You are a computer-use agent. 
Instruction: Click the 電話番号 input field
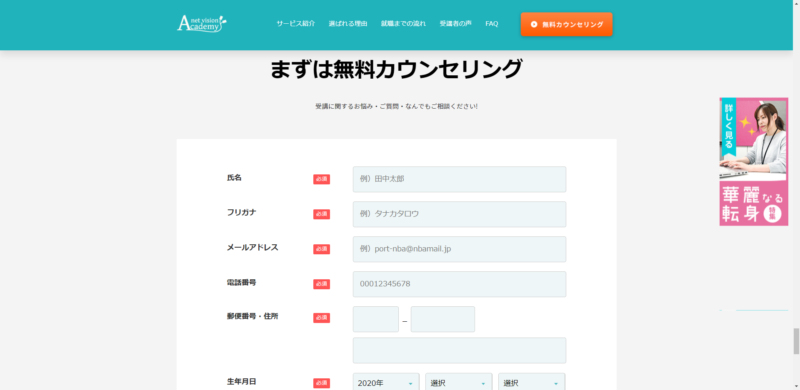tap(459, 284)
